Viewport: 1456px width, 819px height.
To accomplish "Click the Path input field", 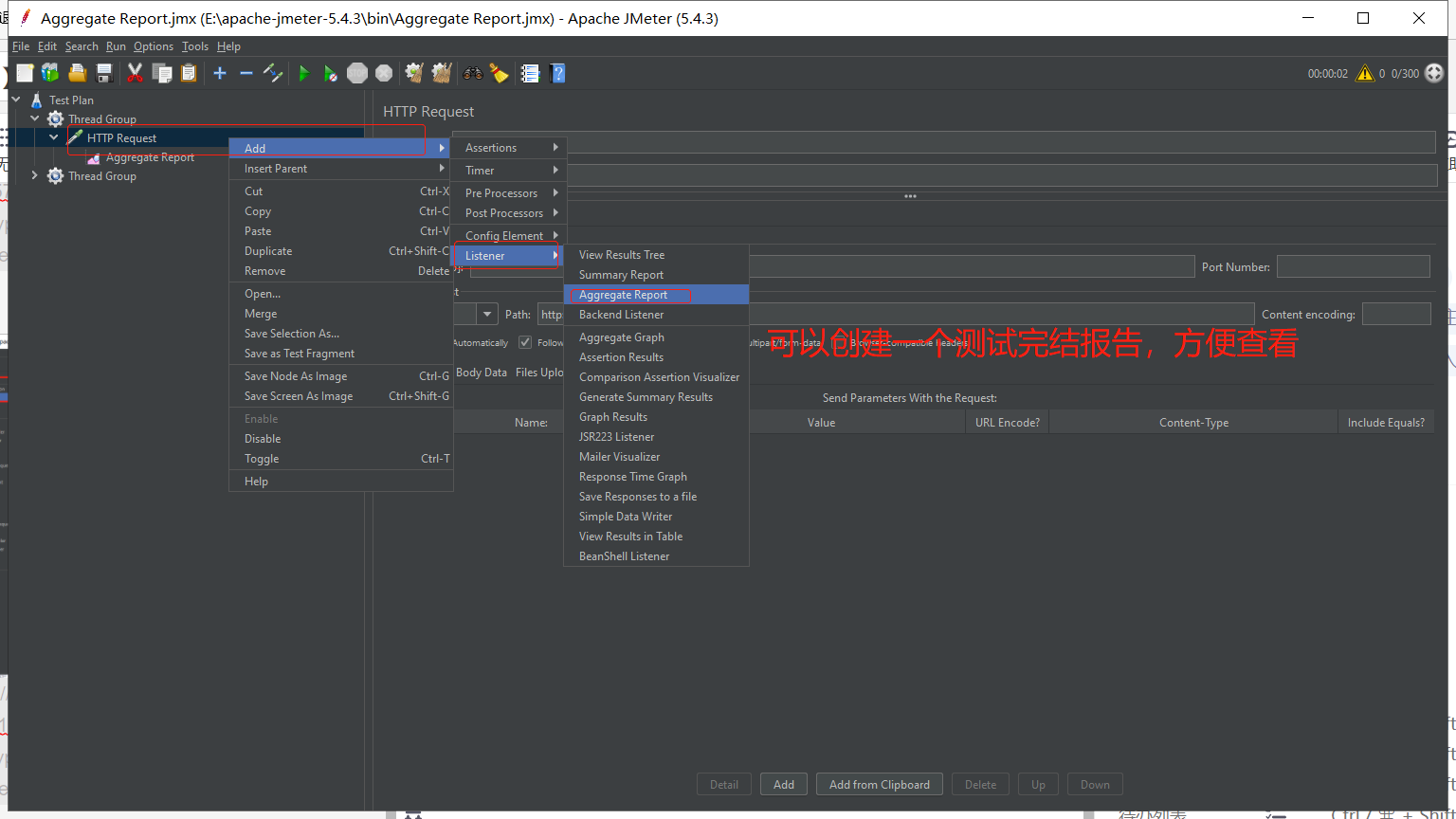I will [896, 314].
